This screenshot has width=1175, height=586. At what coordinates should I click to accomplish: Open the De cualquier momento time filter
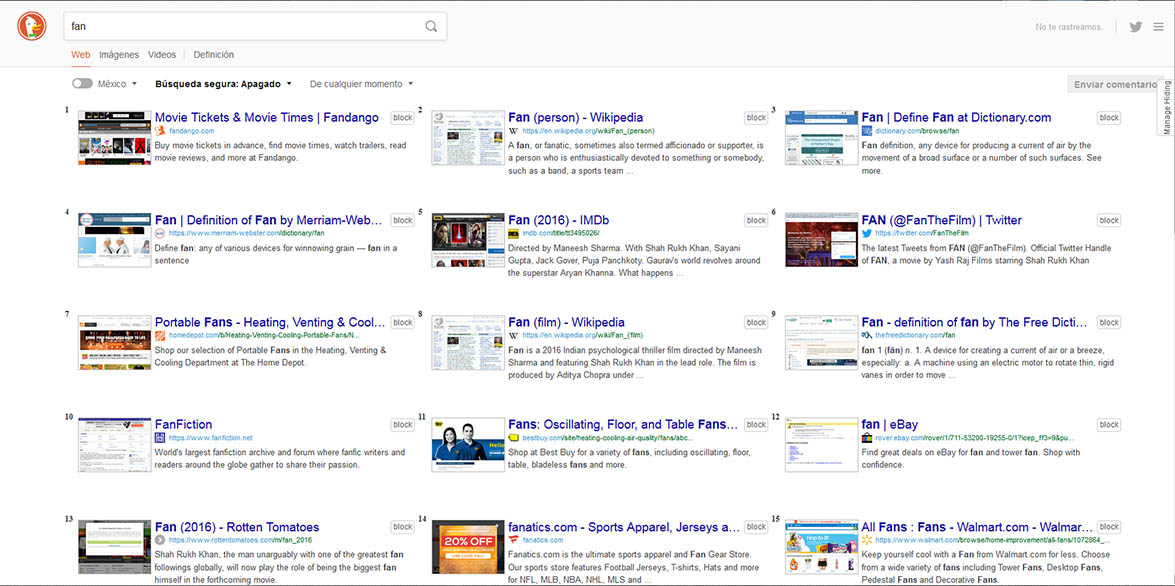(x=361, y=84)
